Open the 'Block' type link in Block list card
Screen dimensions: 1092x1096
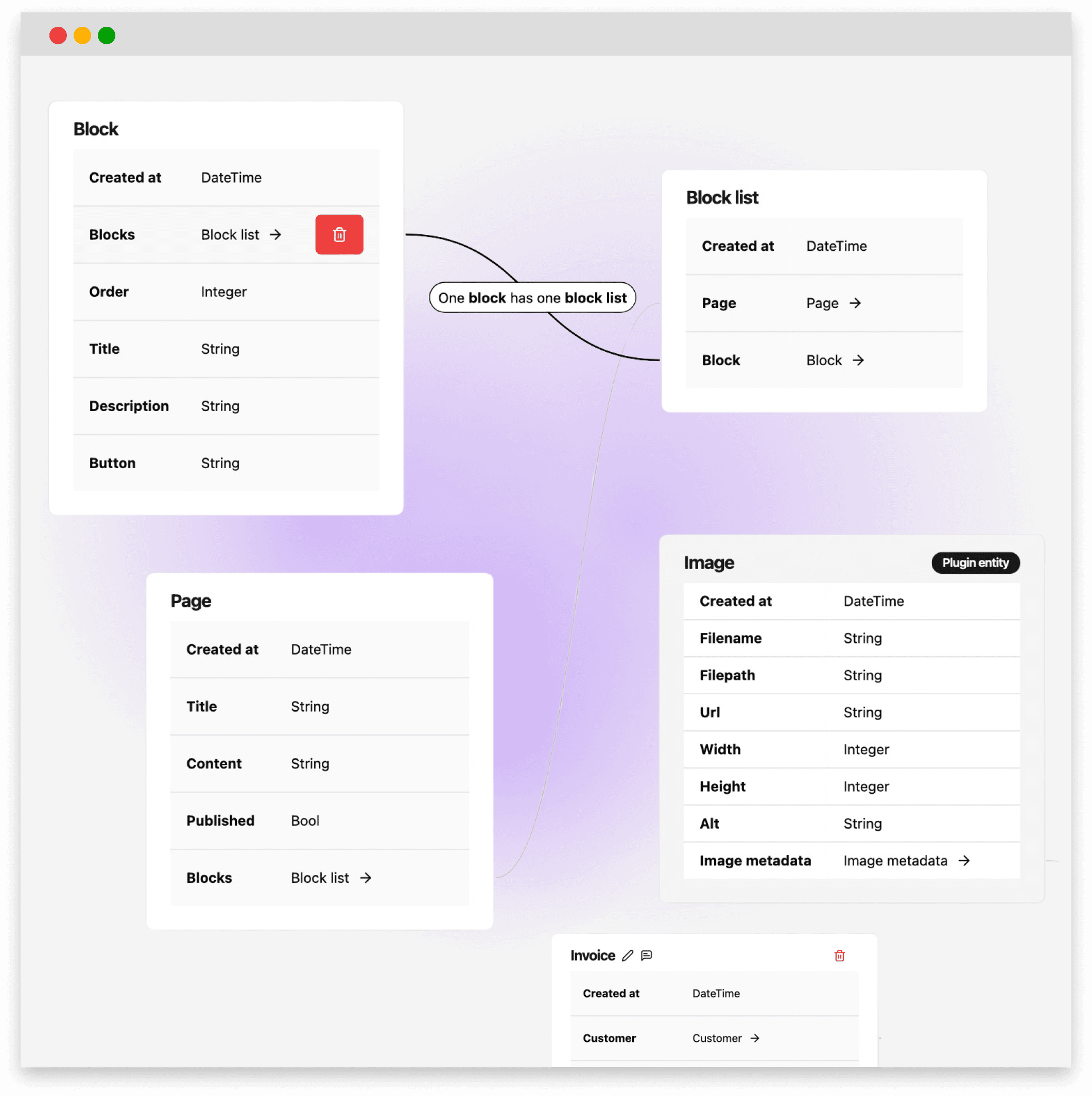point(824,360)
